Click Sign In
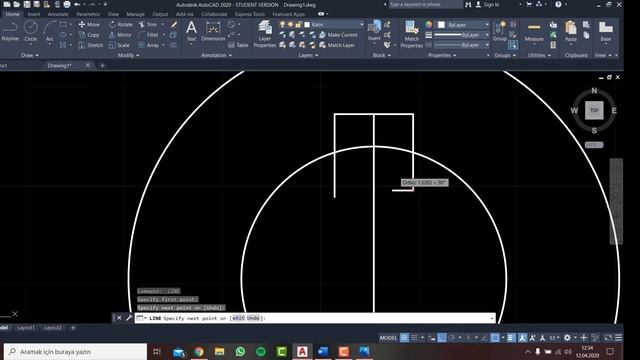Screen dimensions: 640x360 (488, 4)
